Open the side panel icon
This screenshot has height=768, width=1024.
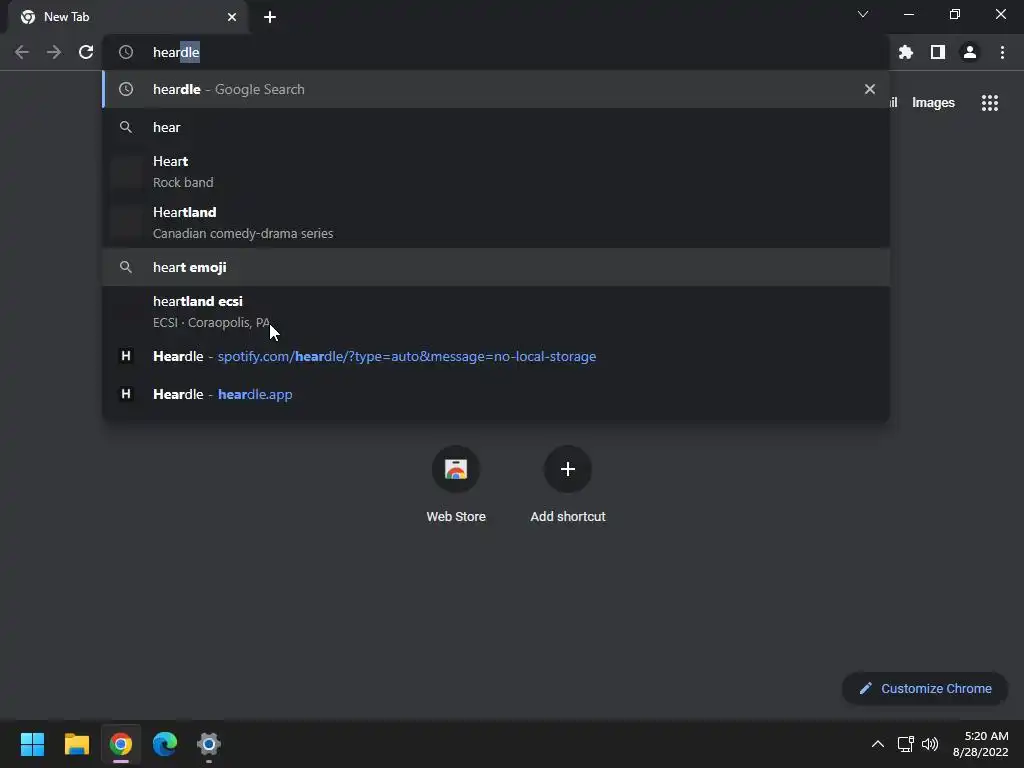938,52
